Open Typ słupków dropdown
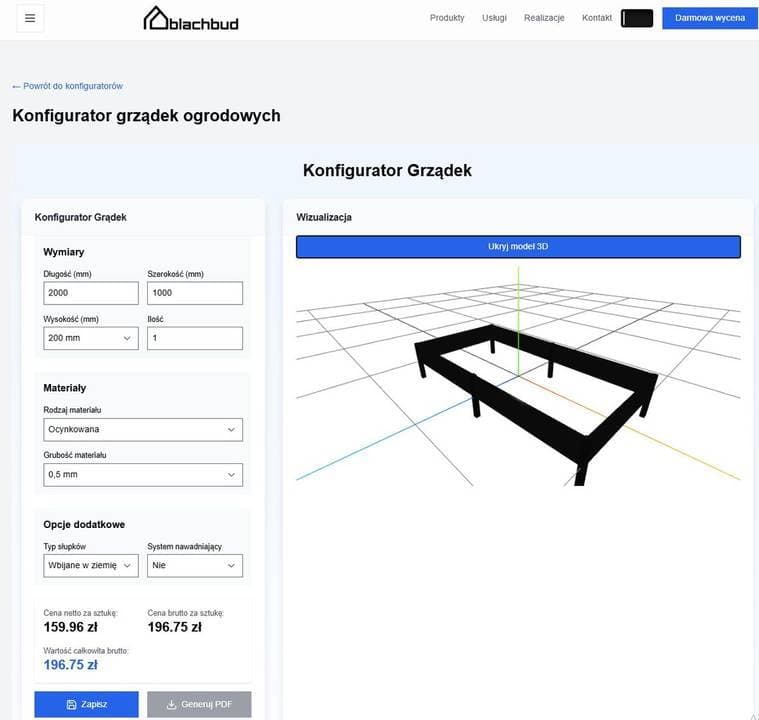The height and width of the screenshot is (720, 759). 91,566
